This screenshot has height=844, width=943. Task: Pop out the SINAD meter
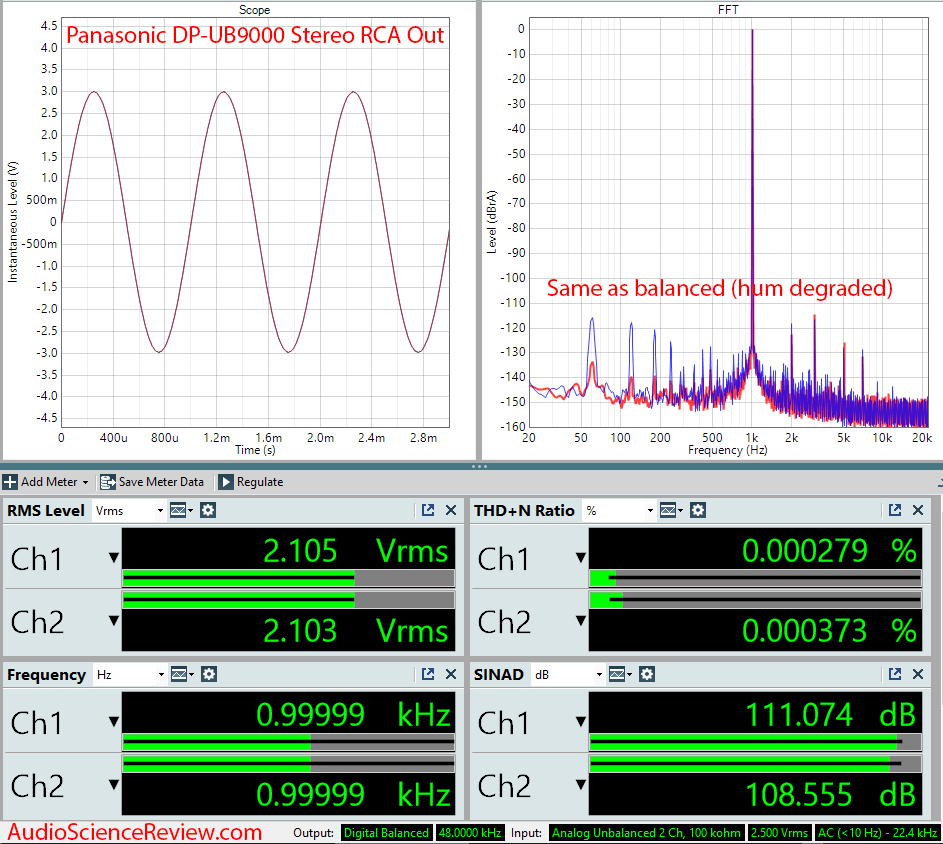(895, 674)
